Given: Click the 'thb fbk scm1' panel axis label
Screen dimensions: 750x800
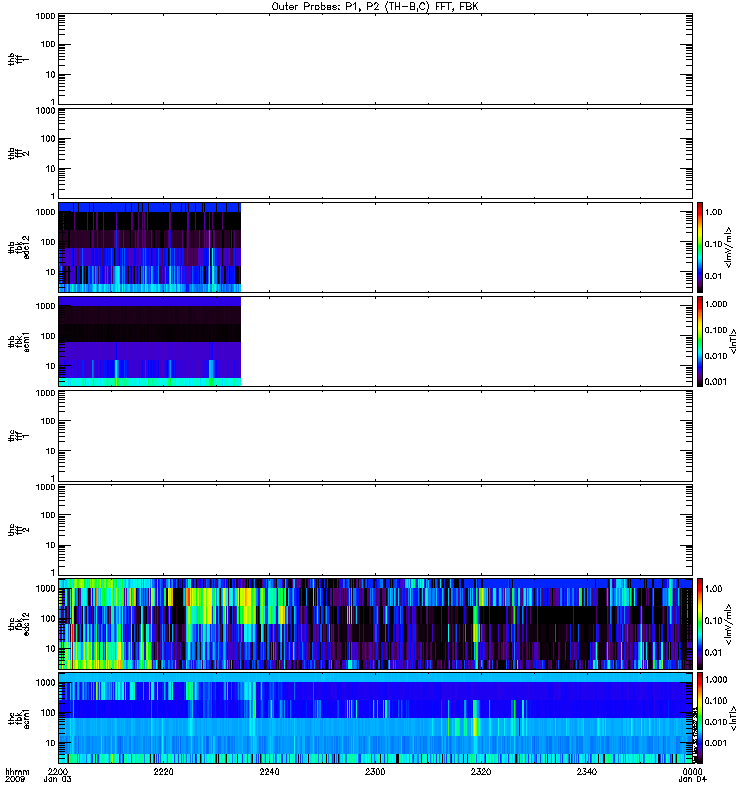Looking at the screenshot, I should [x=18, y=341].
